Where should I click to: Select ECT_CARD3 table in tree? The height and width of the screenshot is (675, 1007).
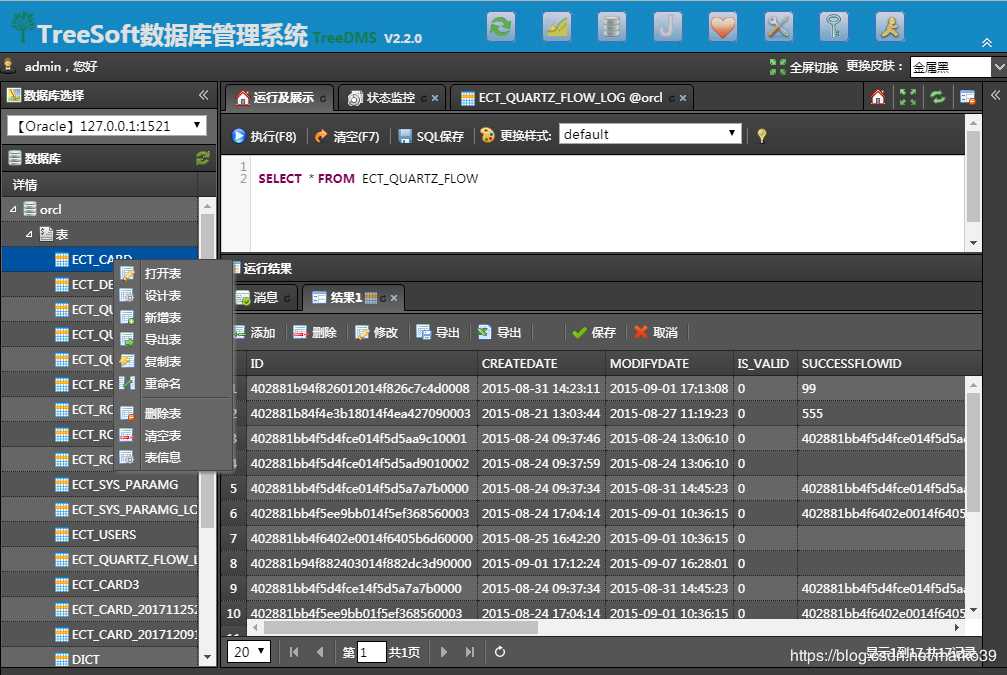tap(97, 584)
